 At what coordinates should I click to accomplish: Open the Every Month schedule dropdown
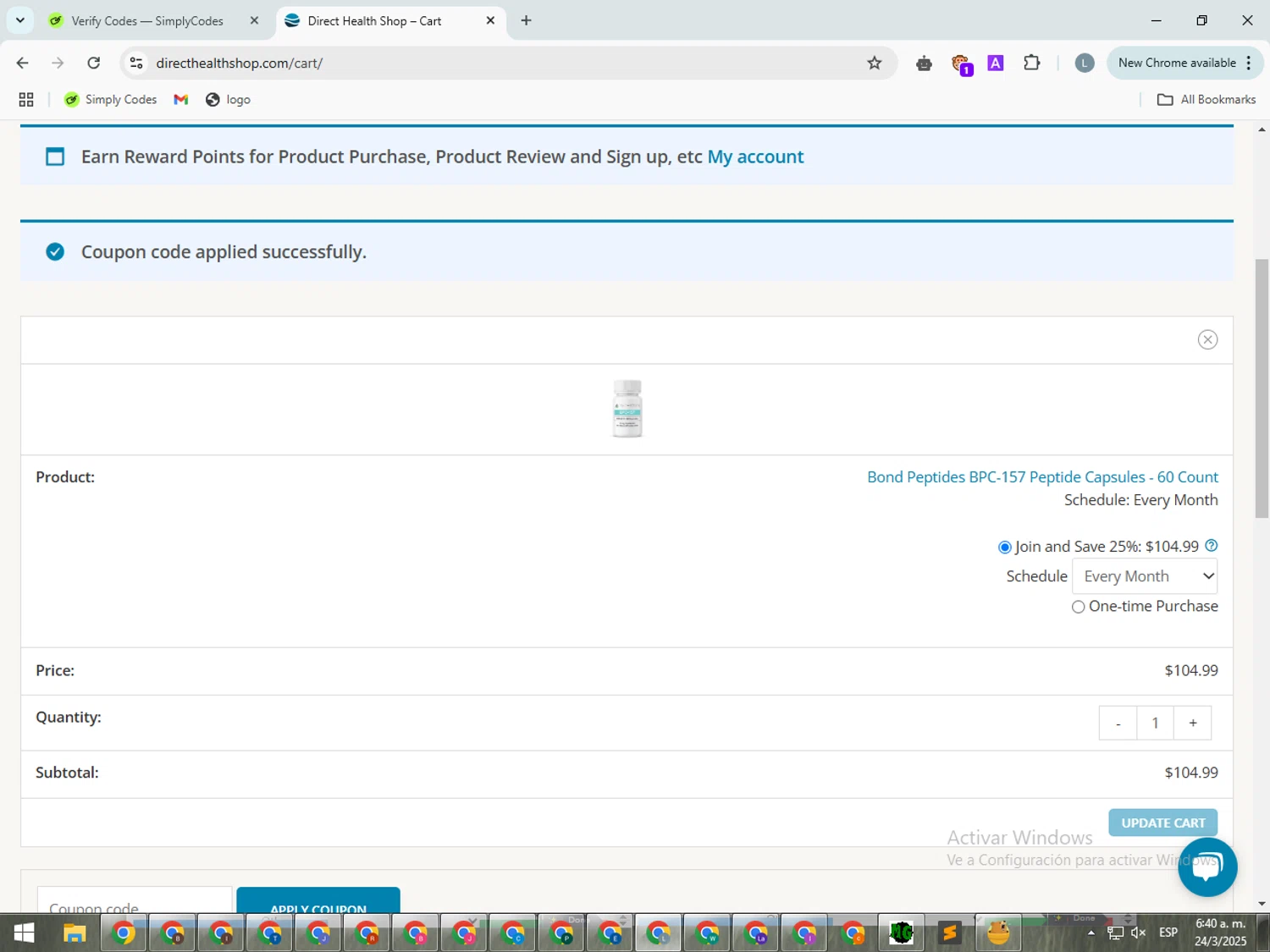(x=1145, y=576)
